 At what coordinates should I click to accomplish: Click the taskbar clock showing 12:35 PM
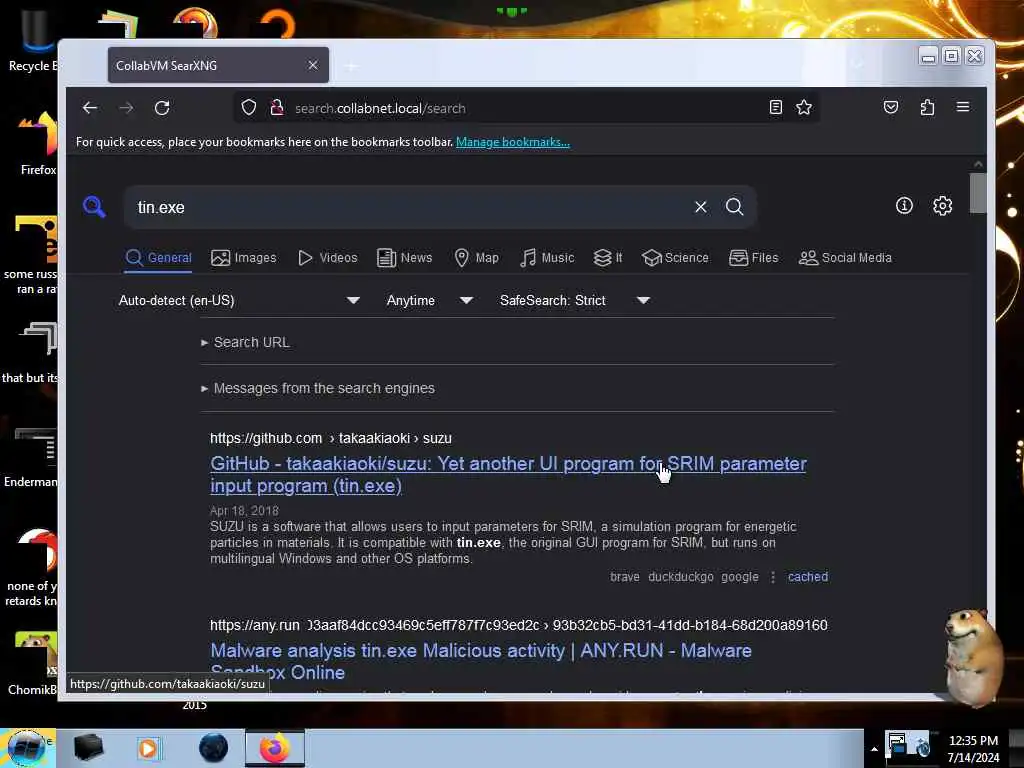tap(973, 748)
